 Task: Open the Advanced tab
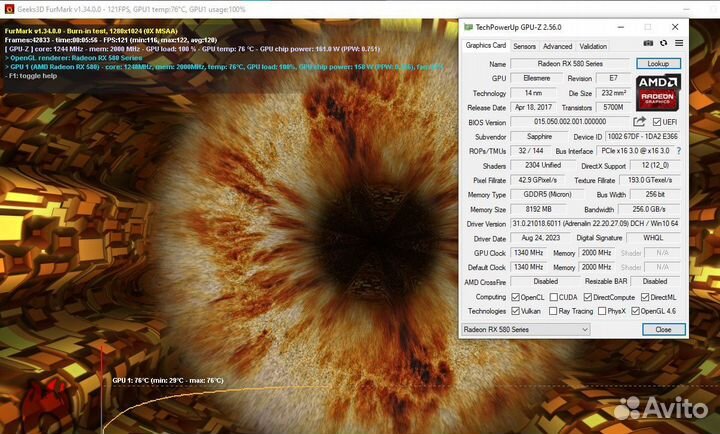557,46
